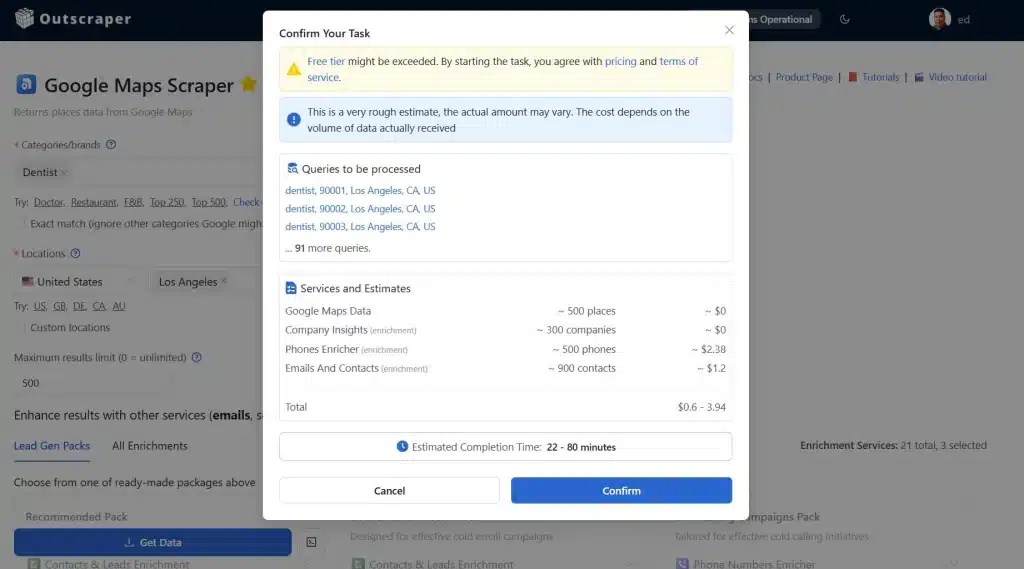Click the Services and Estimates icon
This screenshot has height=569, width=1024.
click(291, 288)
